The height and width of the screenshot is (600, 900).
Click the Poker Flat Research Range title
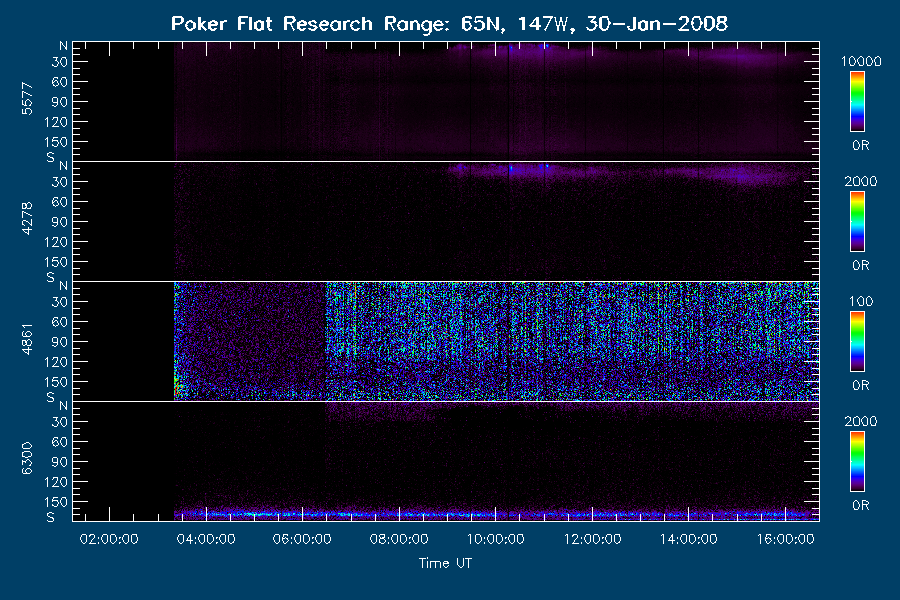449,24
